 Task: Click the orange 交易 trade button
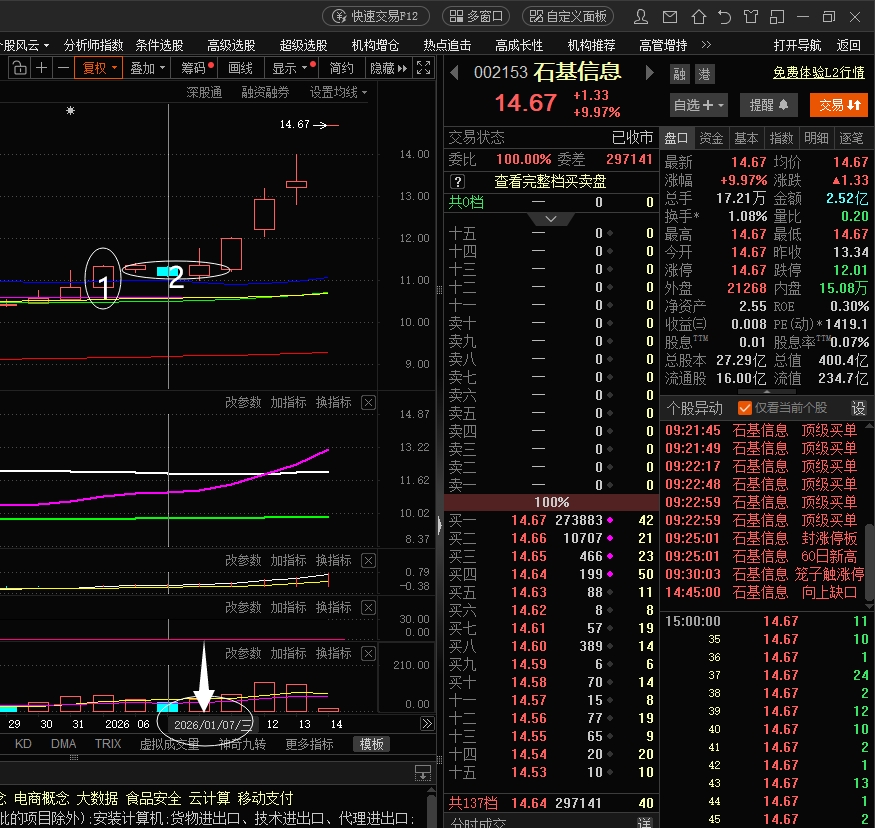pyautogui.click(x=839, y=105)
